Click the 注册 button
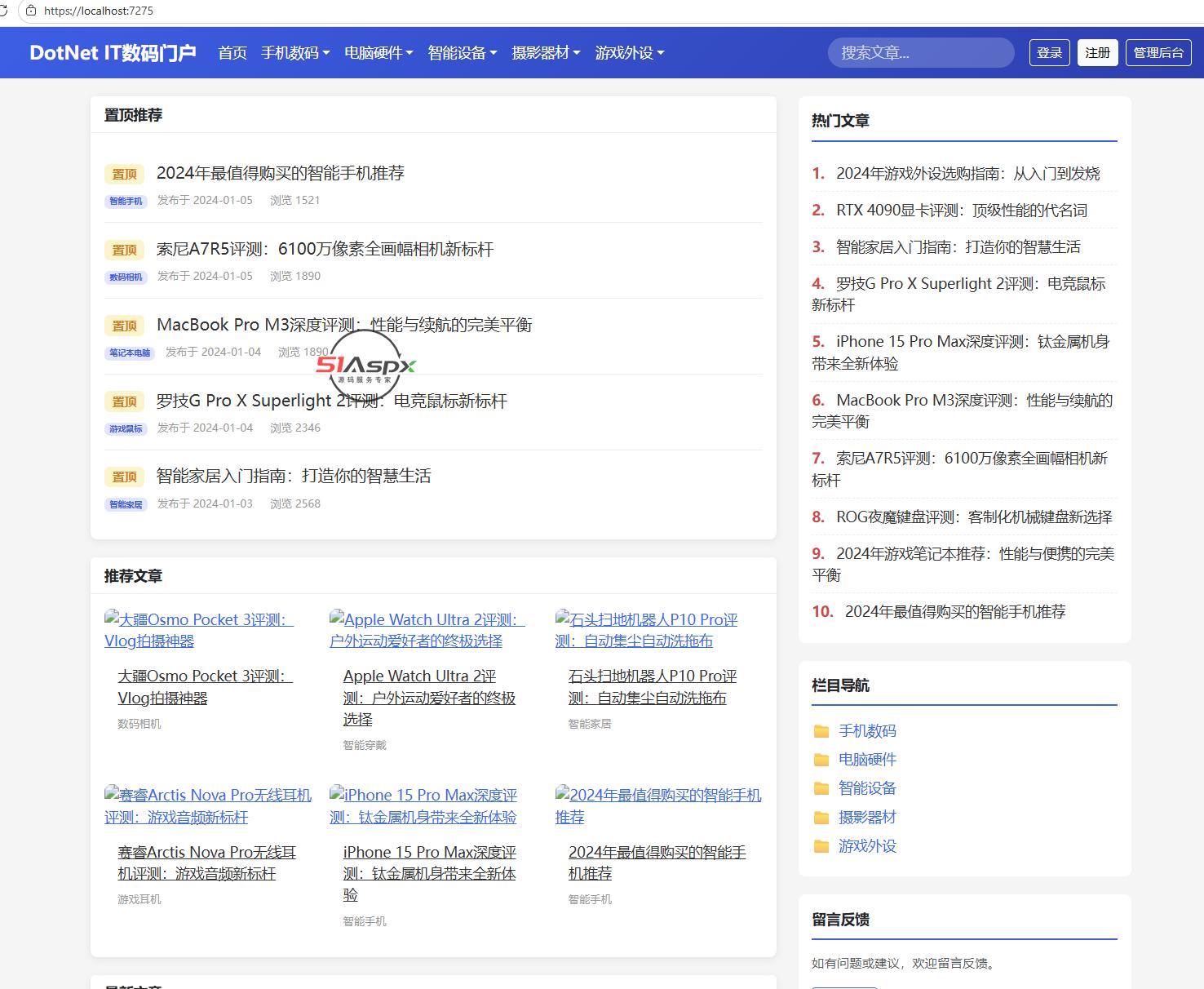 pyautogui.click(x=1097, y=52)
